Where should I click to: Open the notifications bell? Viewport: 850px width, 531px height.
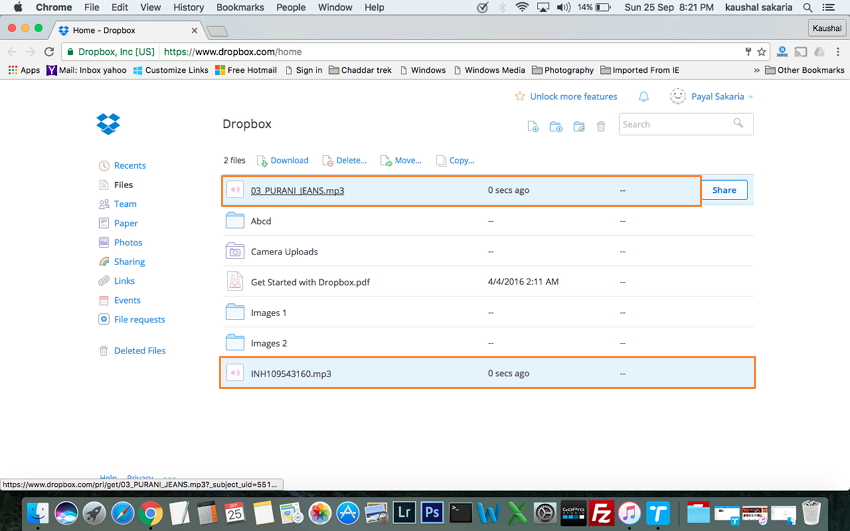(x=644, y=97)
